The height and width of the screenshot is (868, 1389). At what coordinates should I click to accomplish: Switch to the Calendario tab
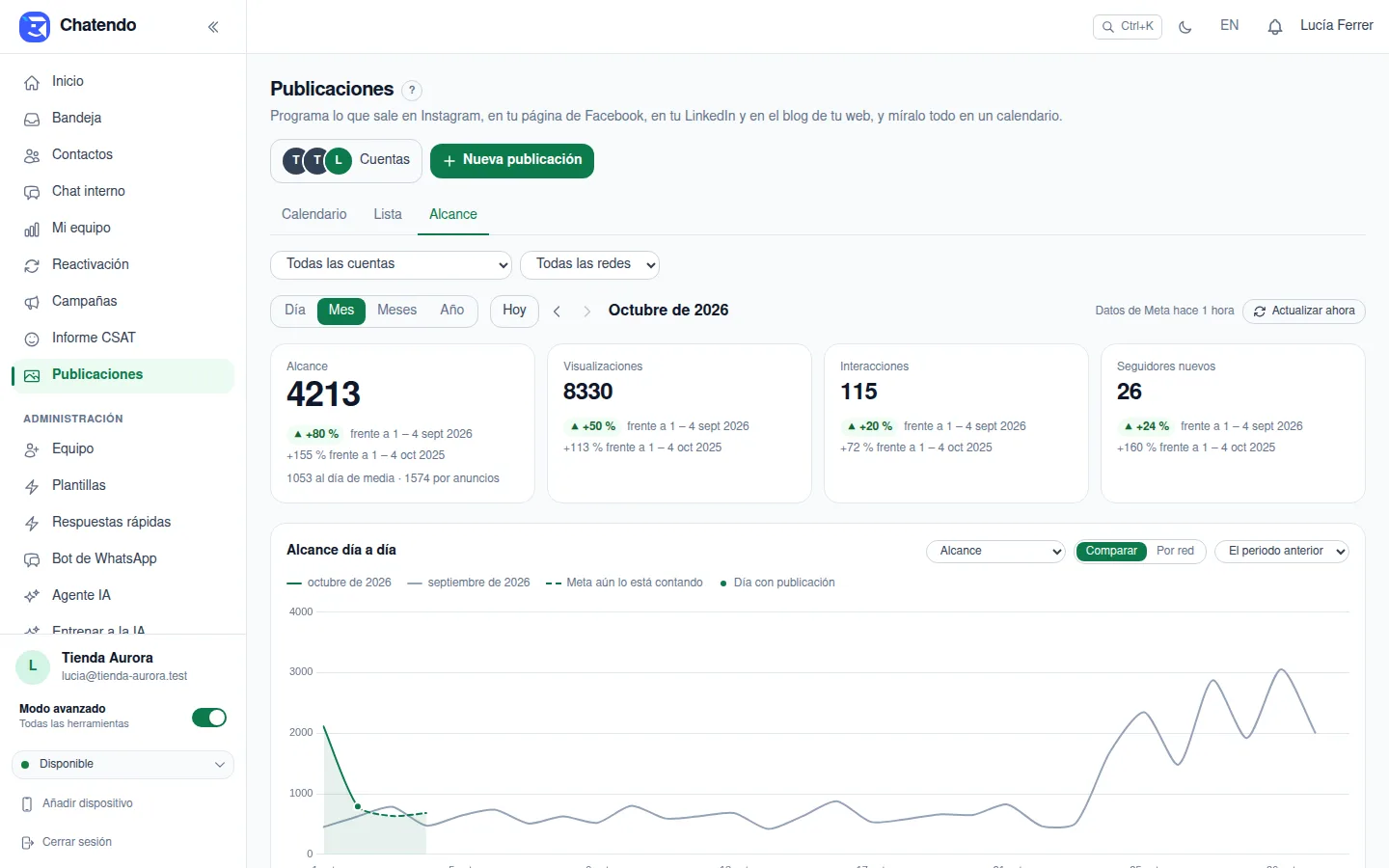click(x=313, y=214)
